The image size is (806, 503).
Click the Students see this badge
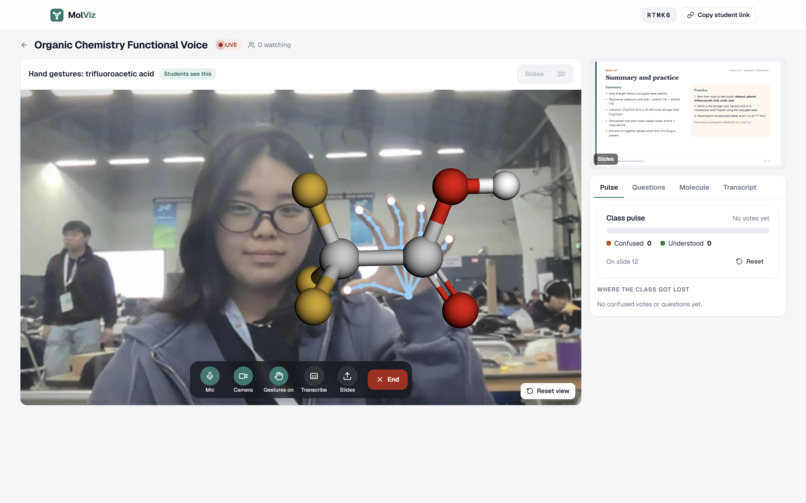pos(188,74)
